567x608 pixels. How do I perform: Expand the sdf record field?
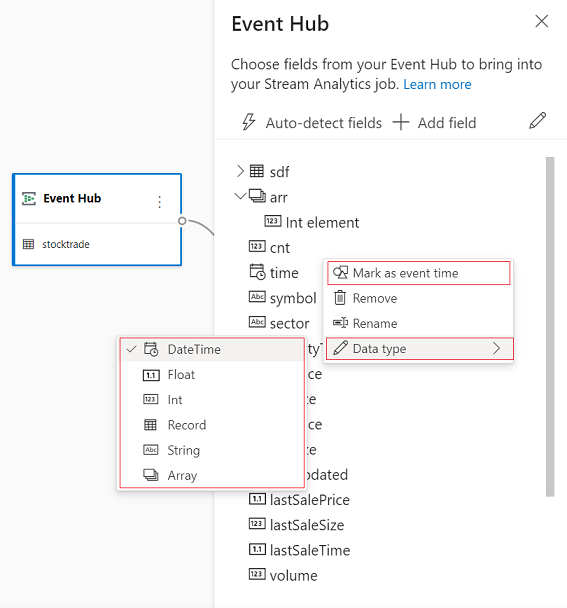click(x=240, y=171)
